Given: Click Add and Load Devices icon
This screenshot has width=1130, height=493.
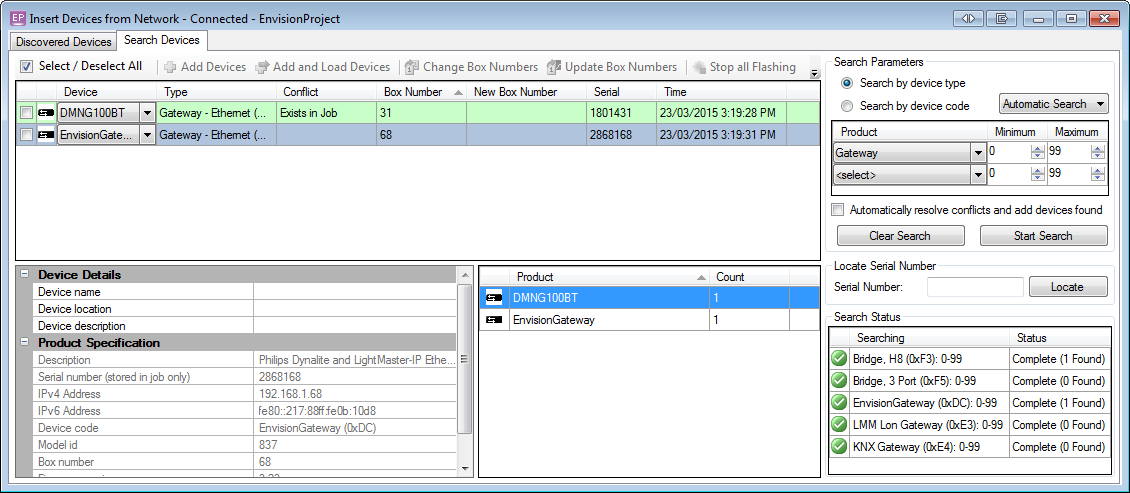Looking at the screenshot, I should [262, 67].
